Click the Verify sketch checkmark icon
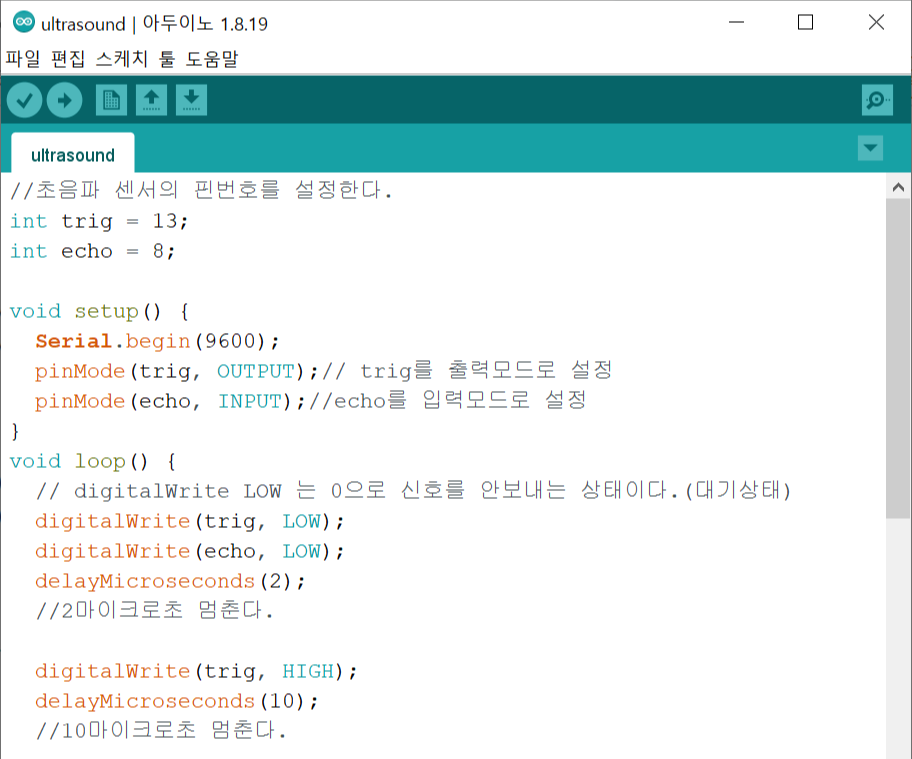Viewport: 912px width, 759px height. 24,101
